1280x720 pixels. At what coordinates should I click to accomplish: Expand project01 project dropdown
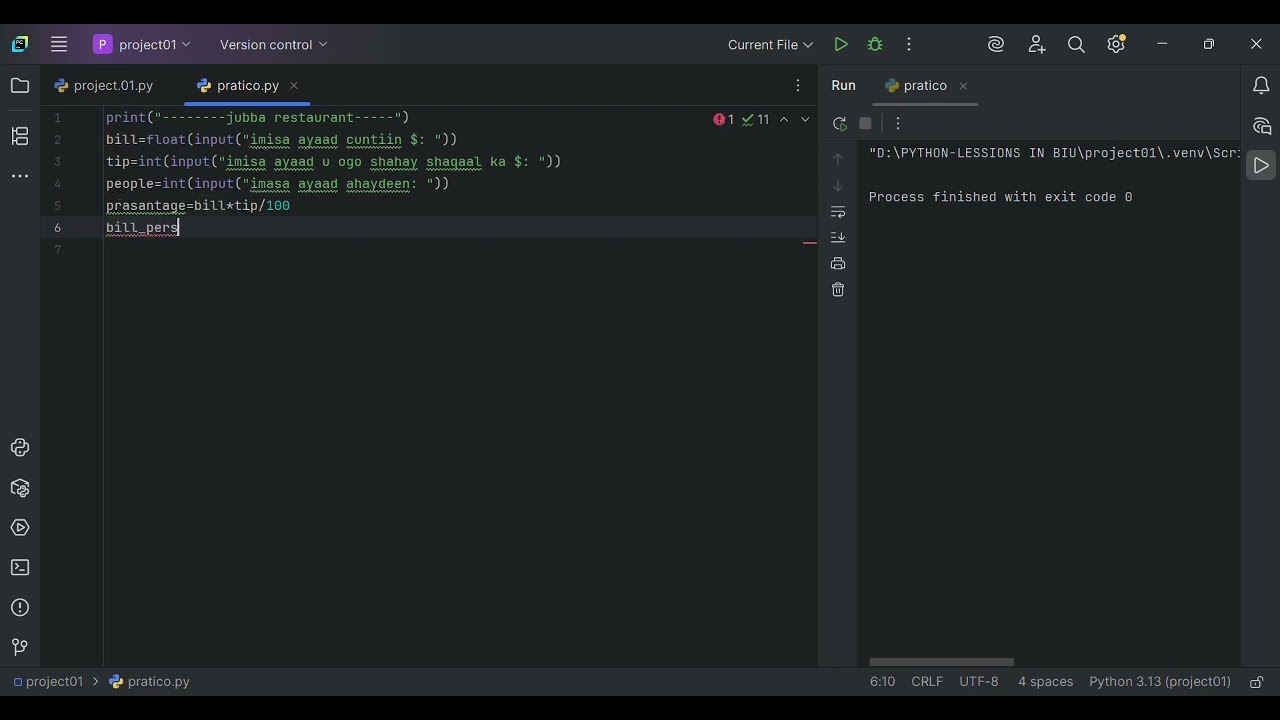click(142, 44)
